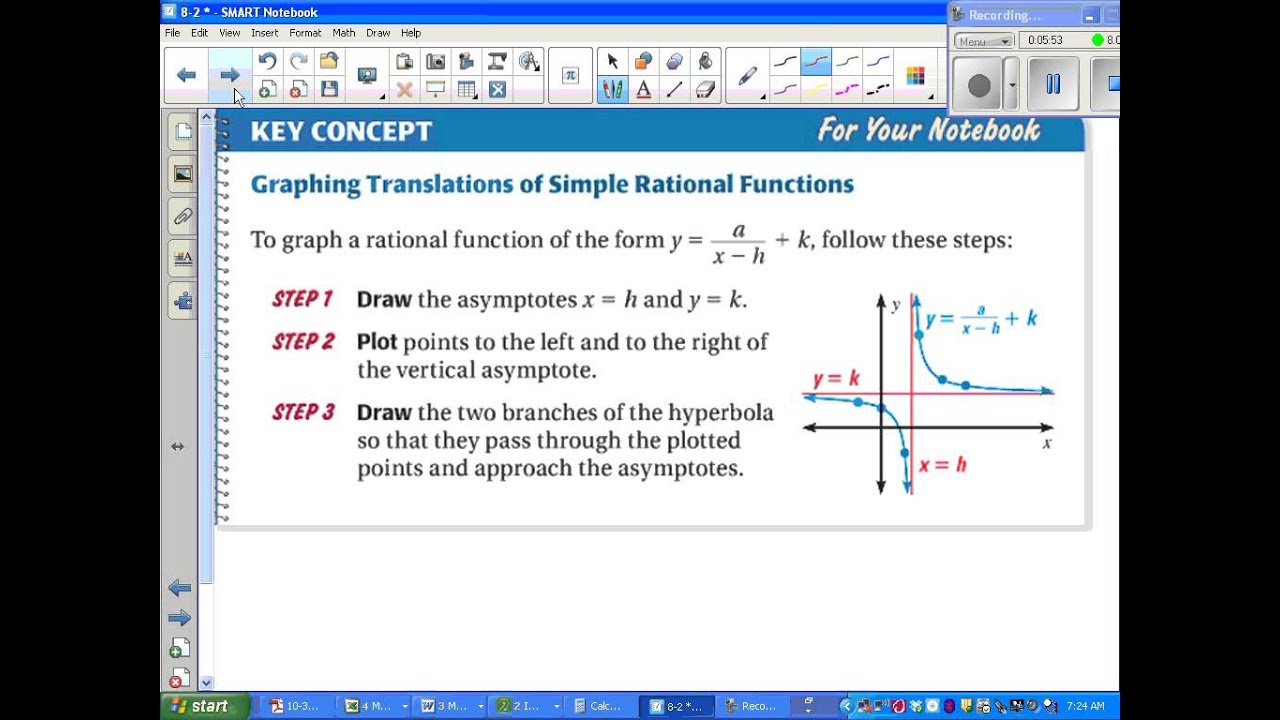Choose the yellow highlighter pen style

(816, 90)
